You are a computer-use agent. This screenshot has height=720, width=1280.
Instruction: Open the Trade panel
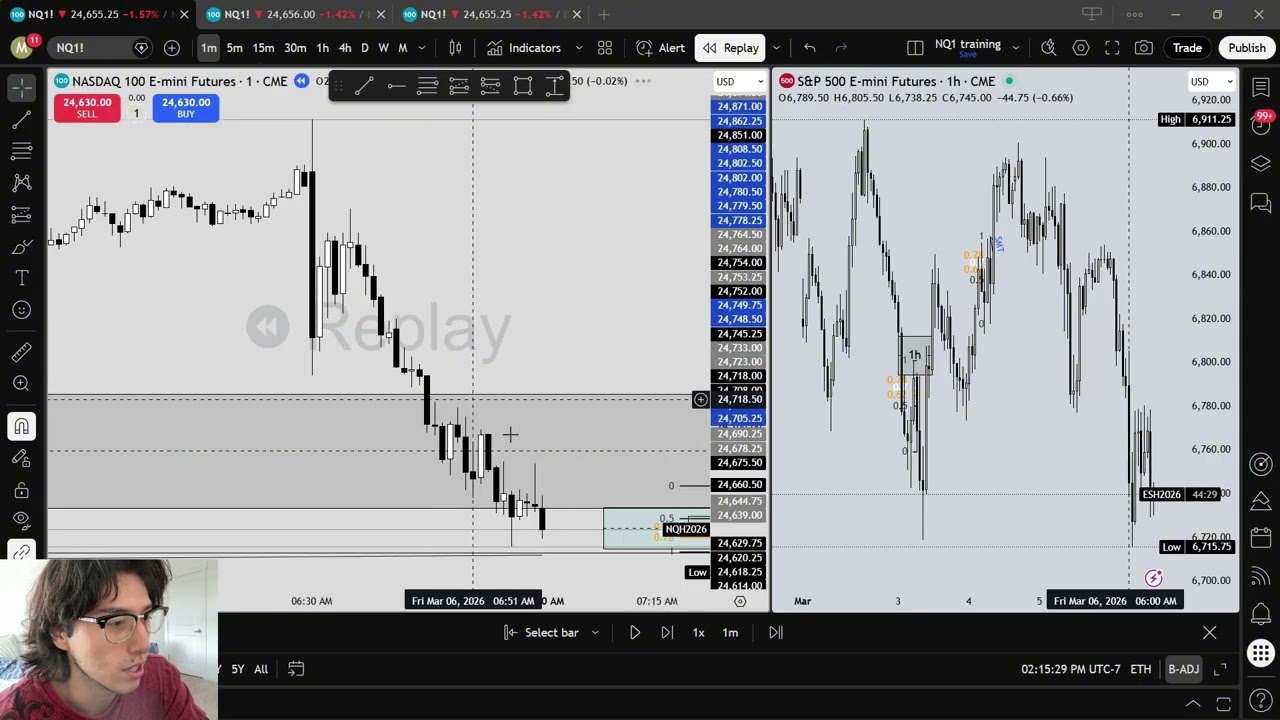[1187, 48]
